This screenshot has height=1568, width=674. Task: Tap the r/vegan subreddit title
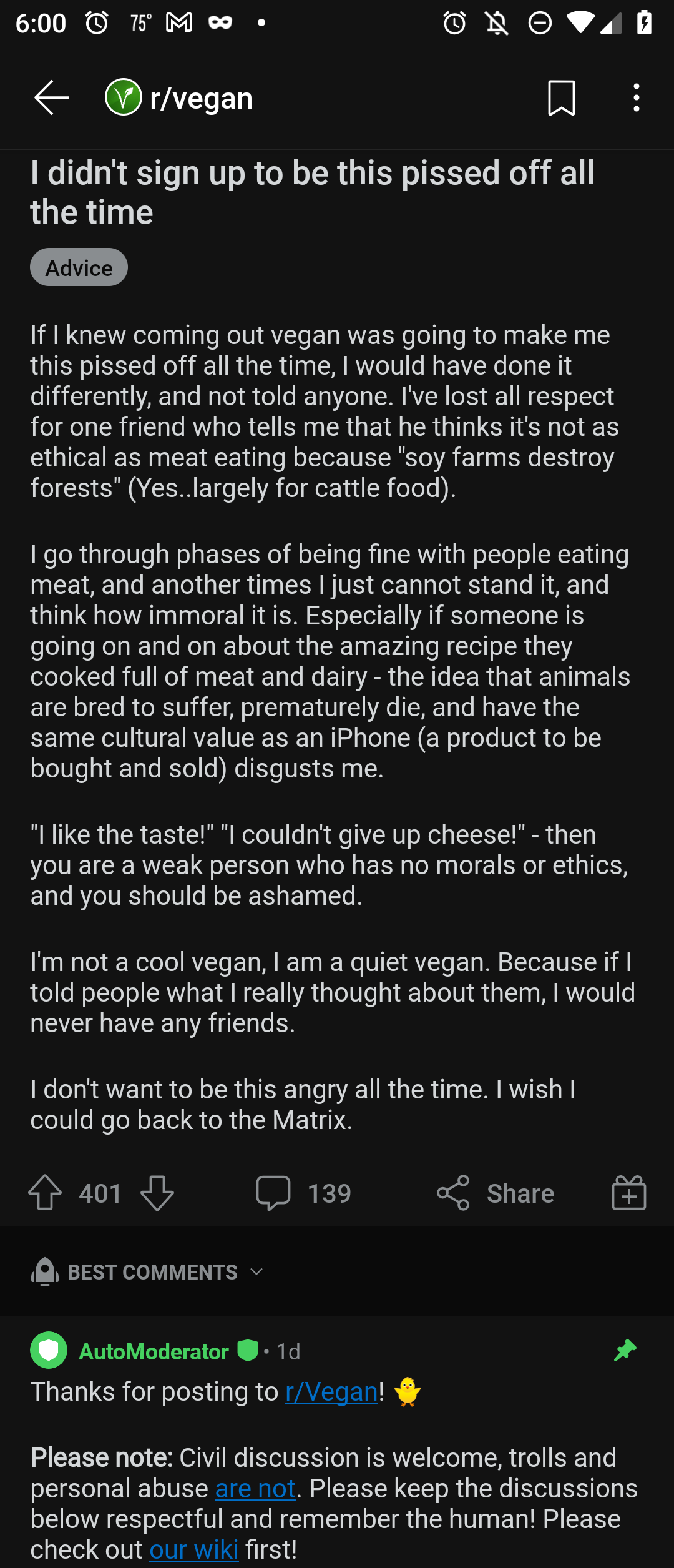[x=201, y=98]
